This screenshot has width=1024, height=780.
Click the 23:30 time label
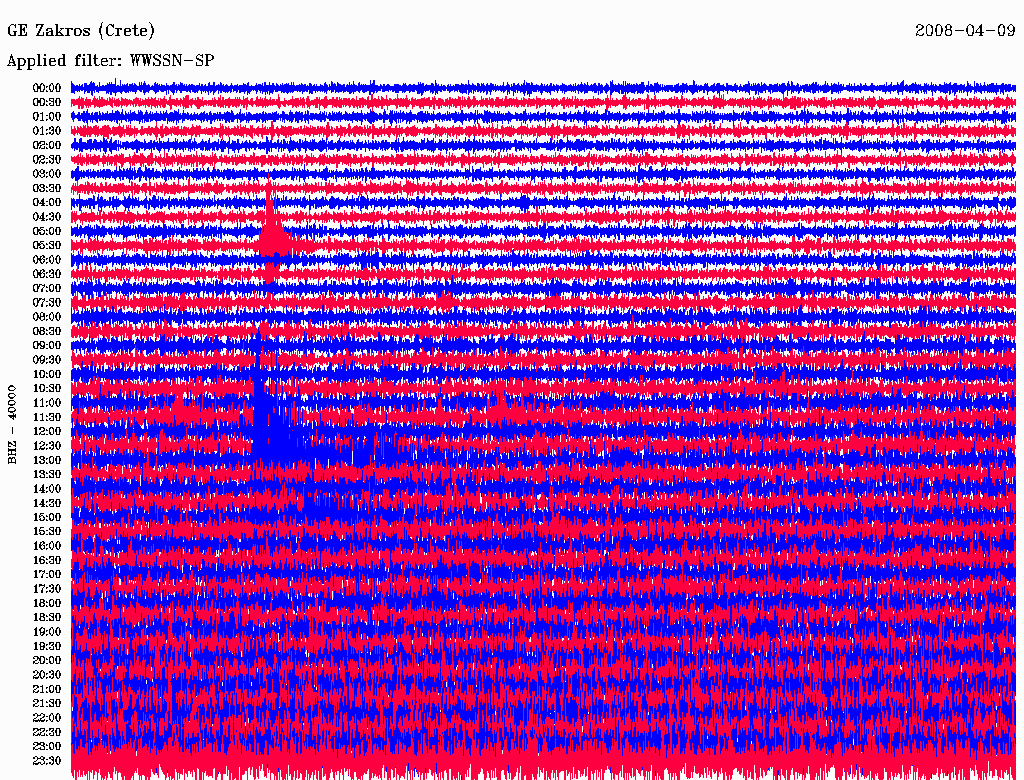point(47,760)
